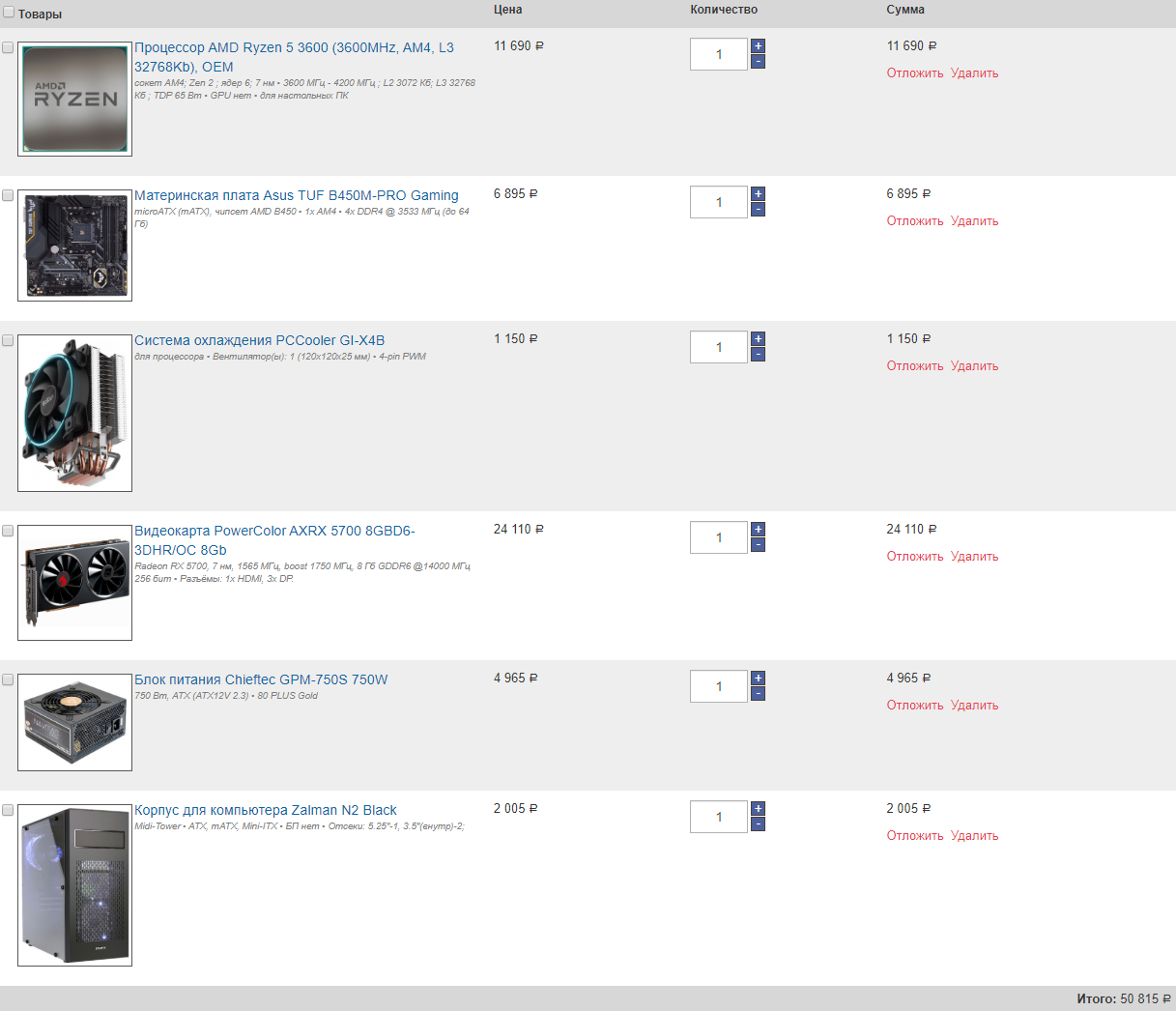The height and width of the screenshot is (1011, 1176).
Task: Increase quantity of PowerColor AXRX 5700 video card
Action: [x=758, y=530]
